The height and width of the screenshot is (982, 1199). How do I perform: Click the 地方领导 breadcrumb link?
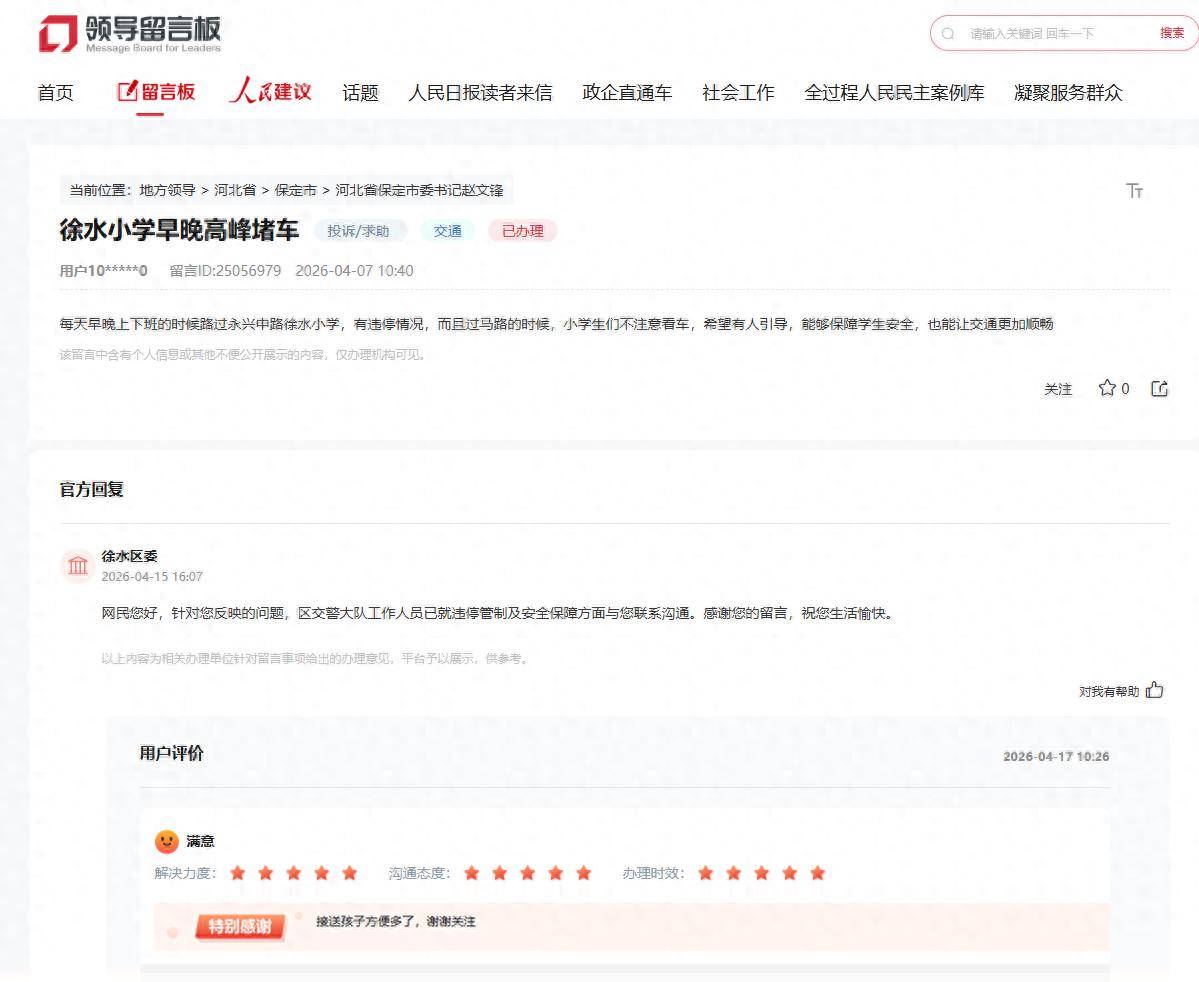(167, 190)
